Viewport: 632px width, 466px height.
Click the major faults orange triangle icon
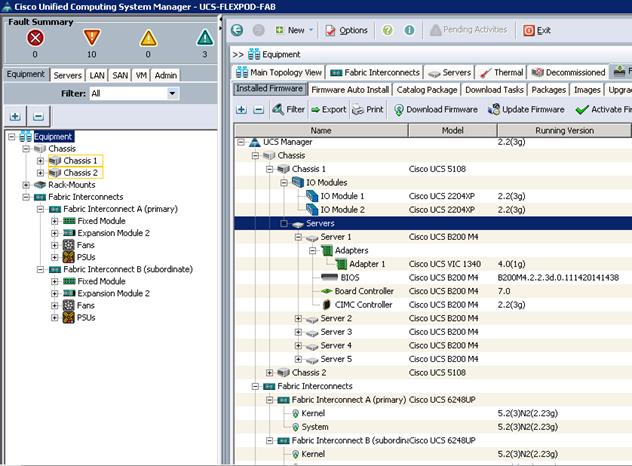(91, 37)
